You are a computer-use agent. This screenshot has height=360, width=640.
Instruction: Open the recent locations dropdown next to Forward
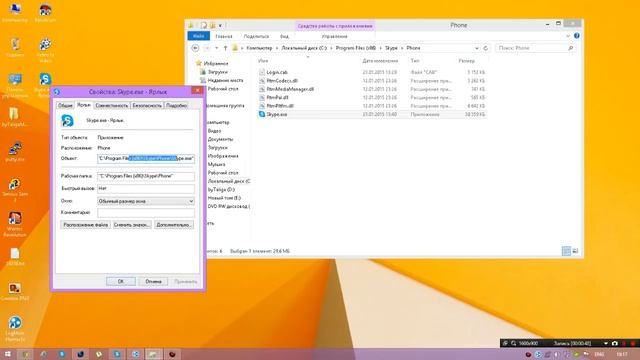tap(217, 48)
